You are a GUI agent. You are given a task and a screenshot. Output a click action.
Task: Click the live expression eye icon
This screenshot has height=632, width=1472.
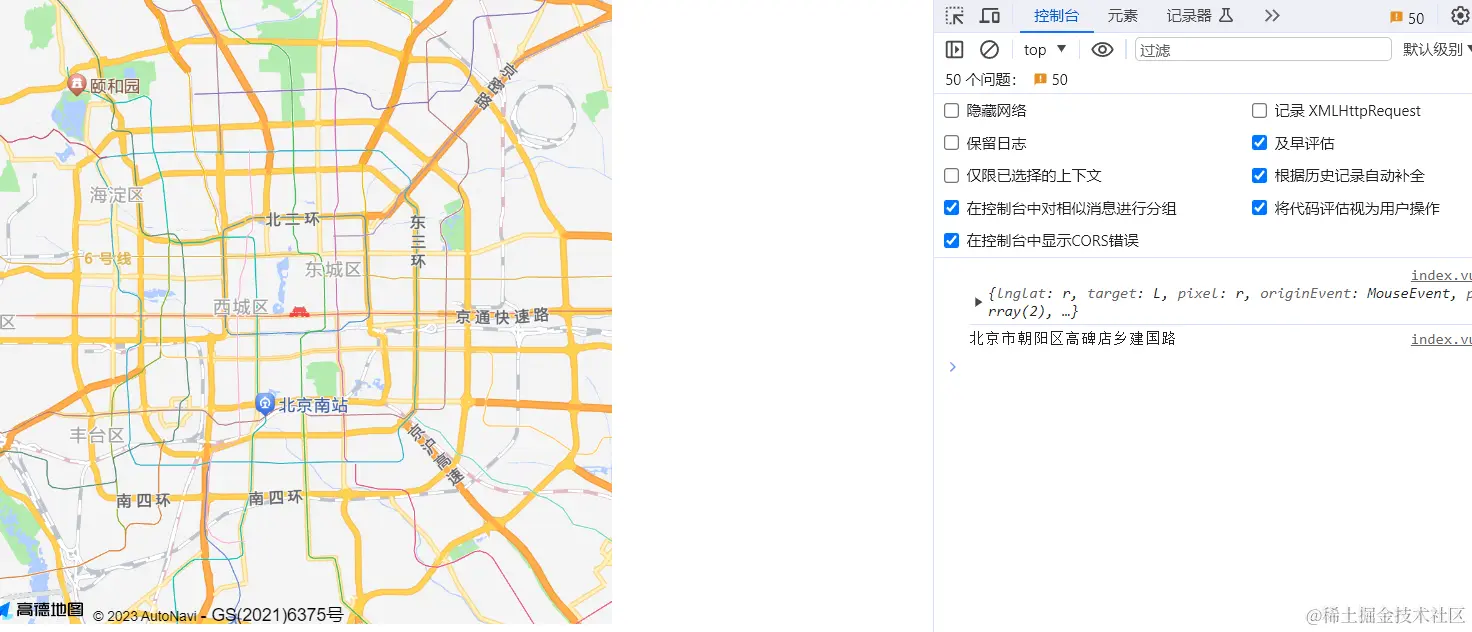point(1102,49)
